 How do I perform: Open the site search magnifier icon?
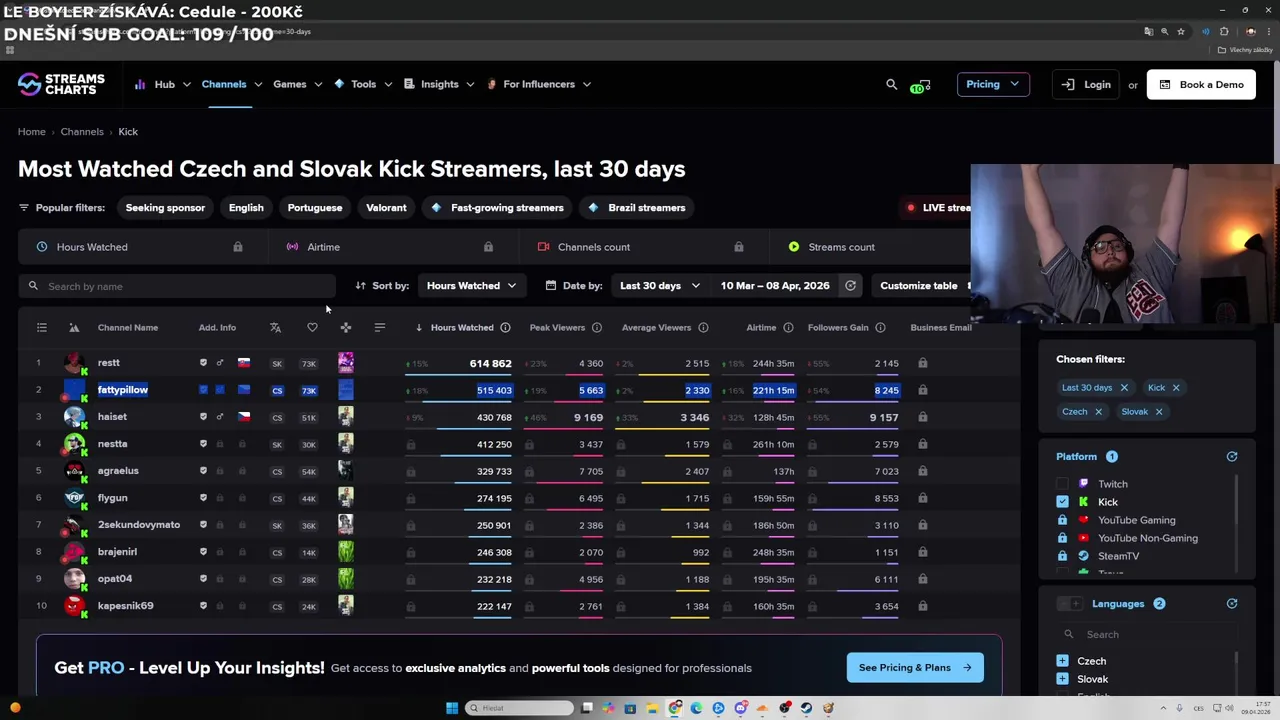[x=892, y=84]
